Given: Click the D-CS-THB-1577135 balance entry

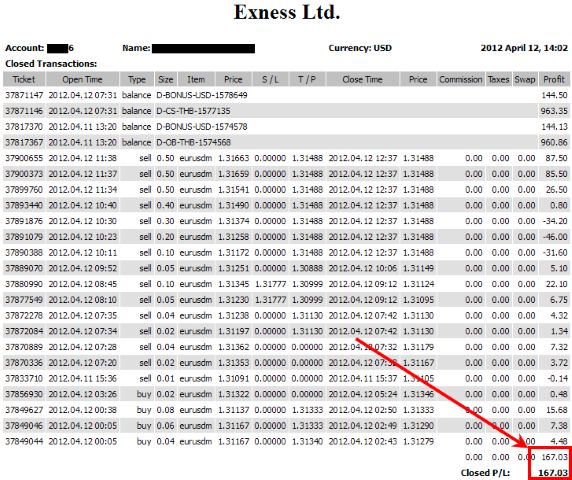Looking at the screenshot, I should pos(193,111).
